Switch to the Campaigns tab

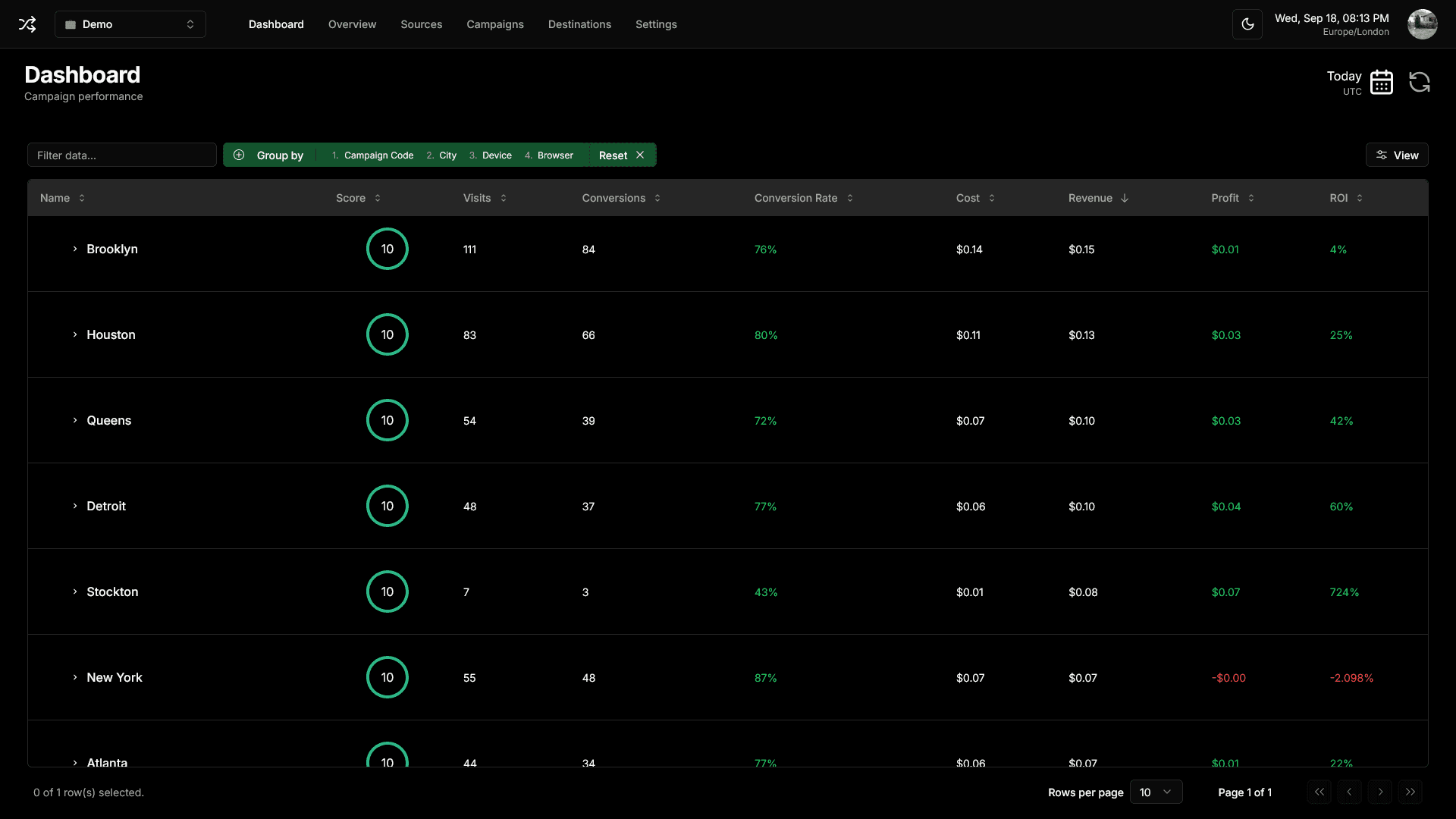[495, 24]
